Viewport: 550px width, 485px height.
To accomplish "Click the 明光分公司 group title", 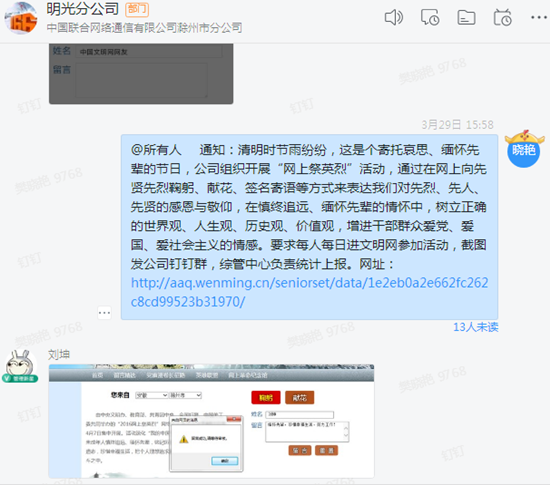I will (82, 9).
